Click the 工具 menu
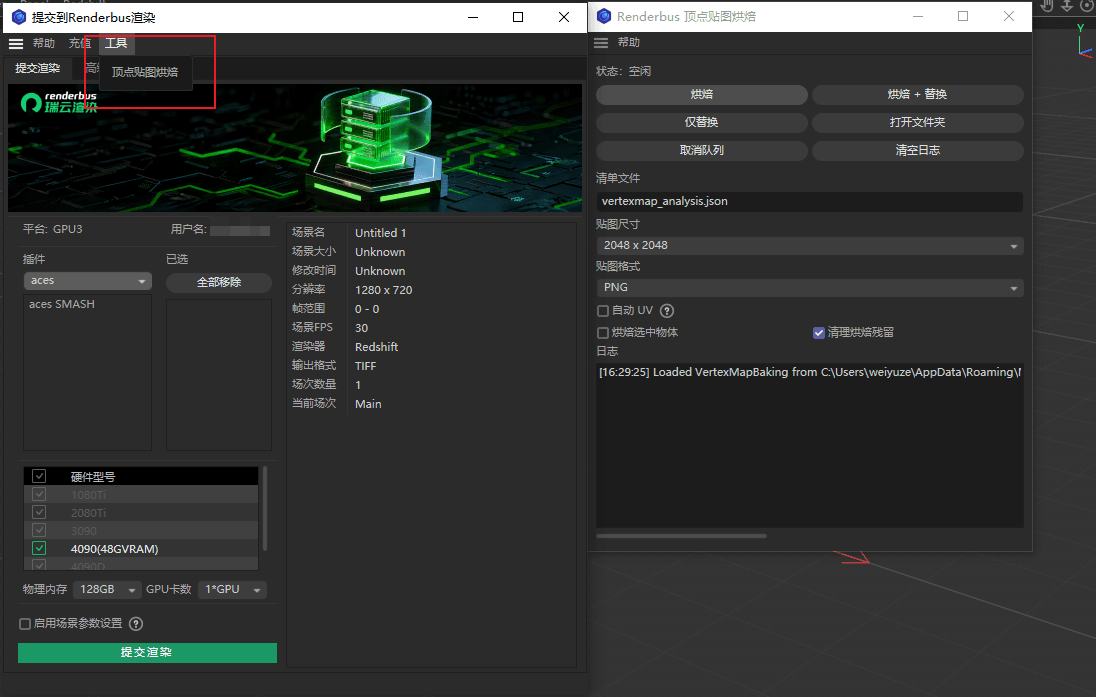The image size is (1096, 697). pyautogui.click(x=116, y=43)
